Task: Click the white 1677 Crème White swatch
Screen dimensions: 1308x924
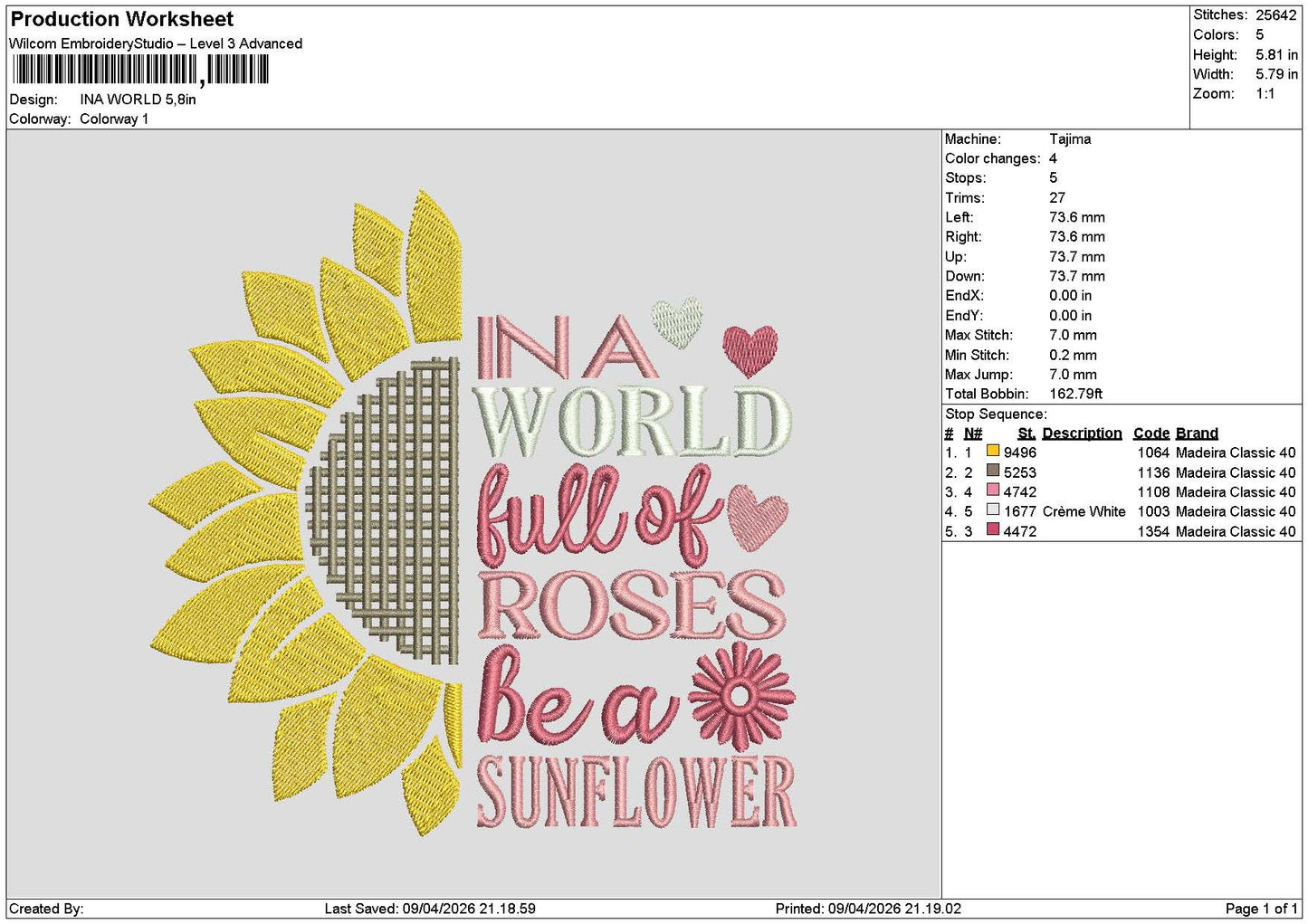Action: tap(993, 510)
